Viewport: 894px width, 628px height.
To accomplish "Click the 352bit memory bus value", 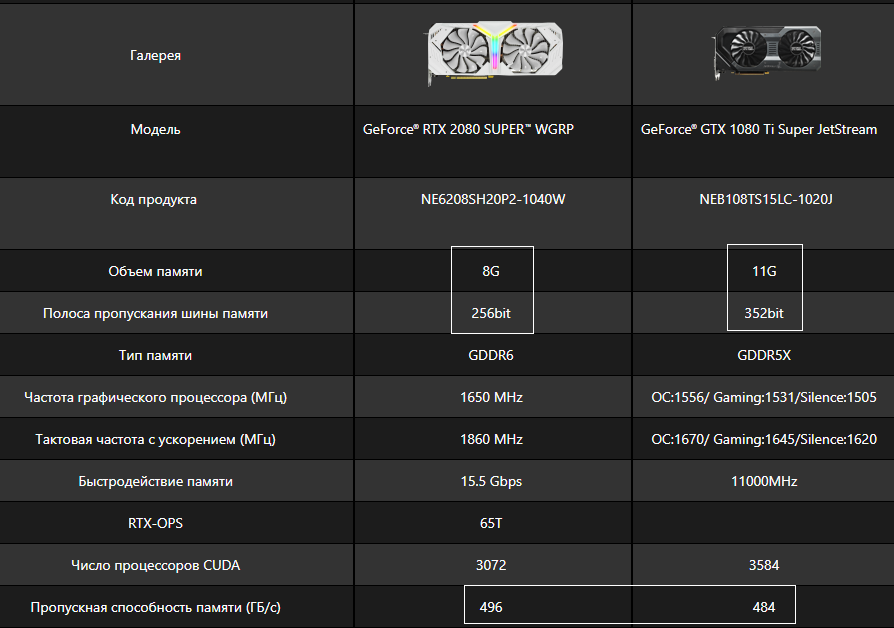I will (764, 313).
